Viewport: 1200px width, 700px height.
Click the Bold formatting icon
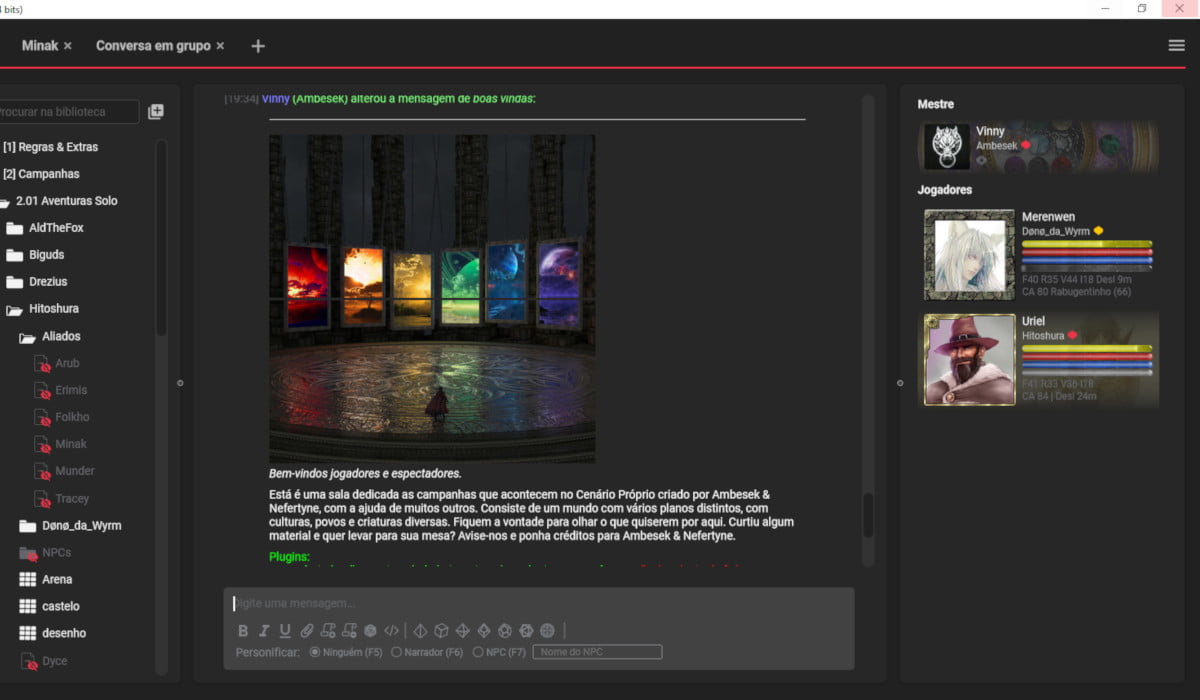[x=243, y=631]
